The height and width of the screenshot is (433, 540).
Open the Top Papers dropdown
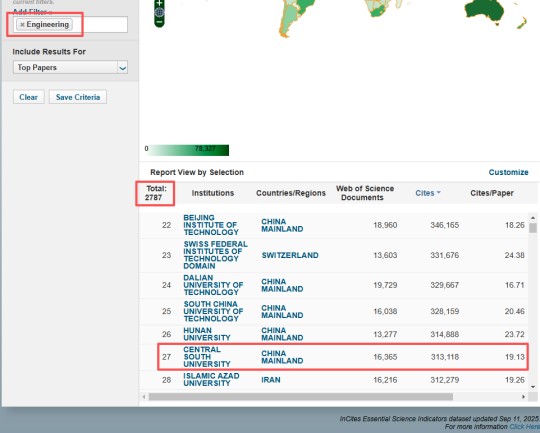(70, 68)
